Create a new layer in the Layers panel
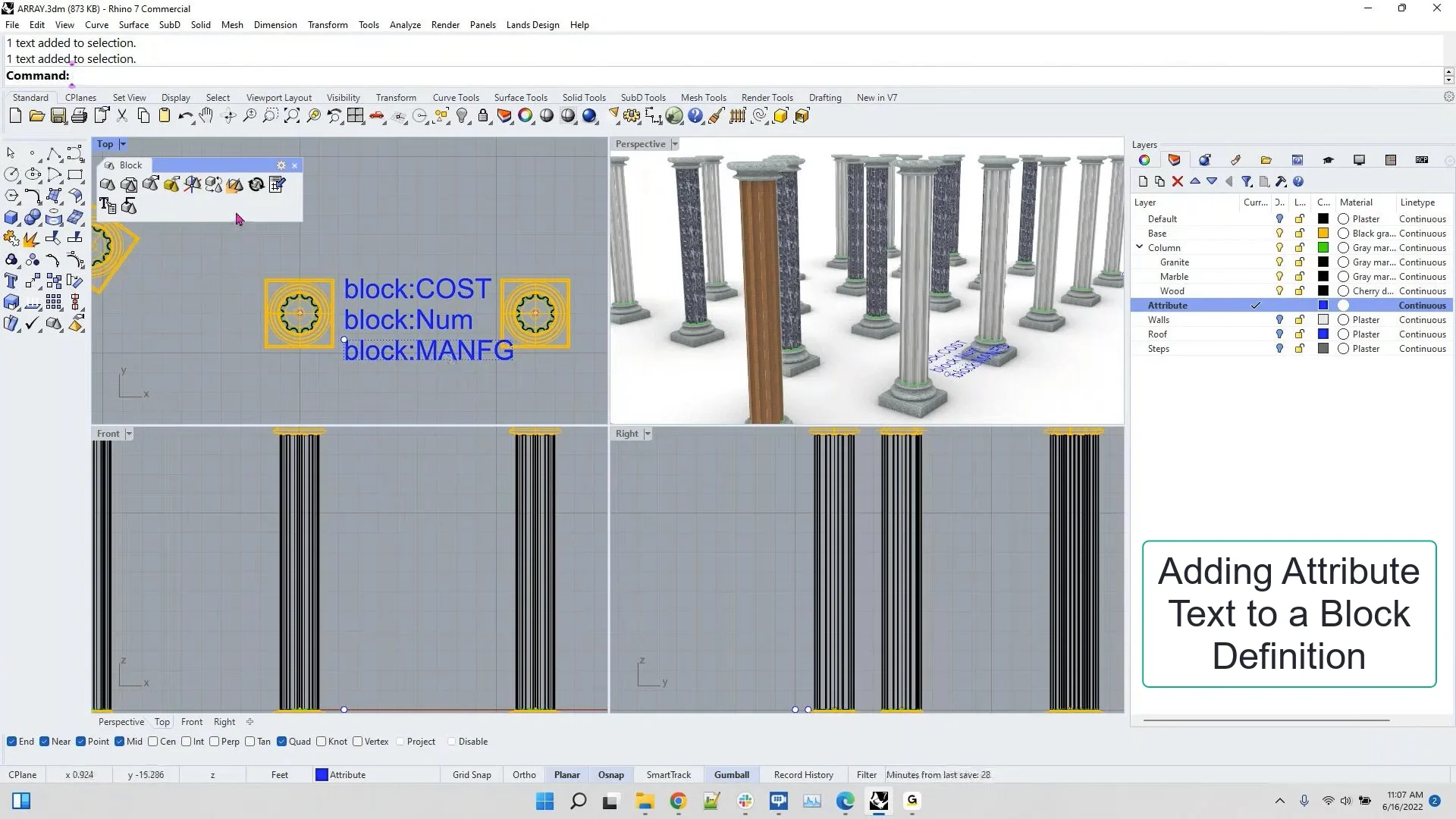 (1142, 181)
